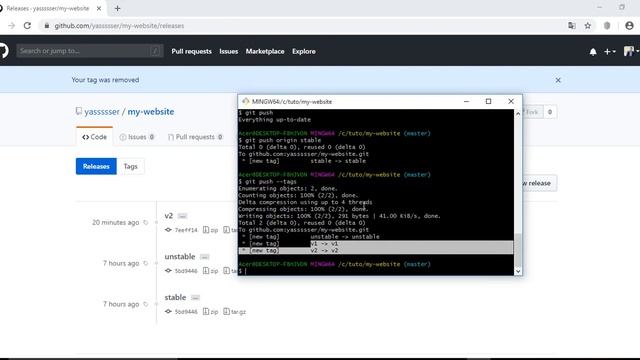Open a new browser tab
The width and height of the screenshot is (640, 360).
[x=118, y=8]
